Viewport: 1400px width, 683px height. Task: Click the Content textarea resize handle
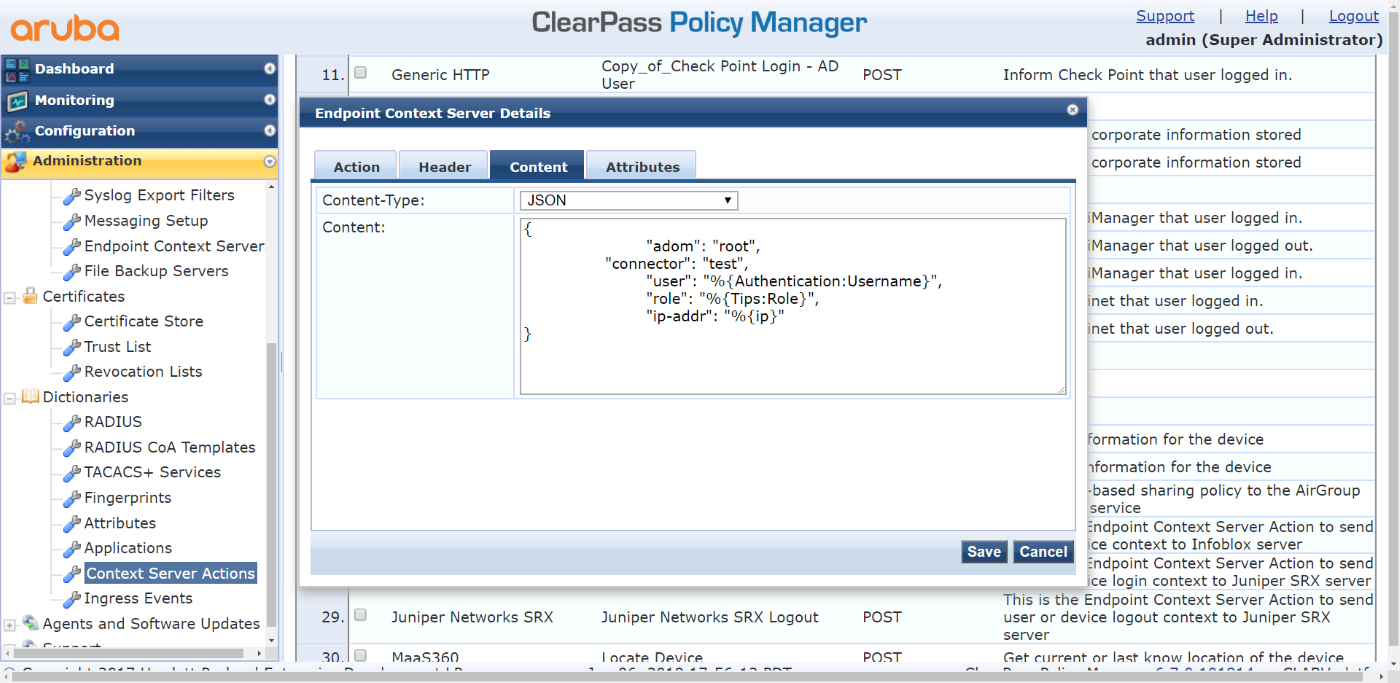pyautogui.click(x=1061, y=389)
